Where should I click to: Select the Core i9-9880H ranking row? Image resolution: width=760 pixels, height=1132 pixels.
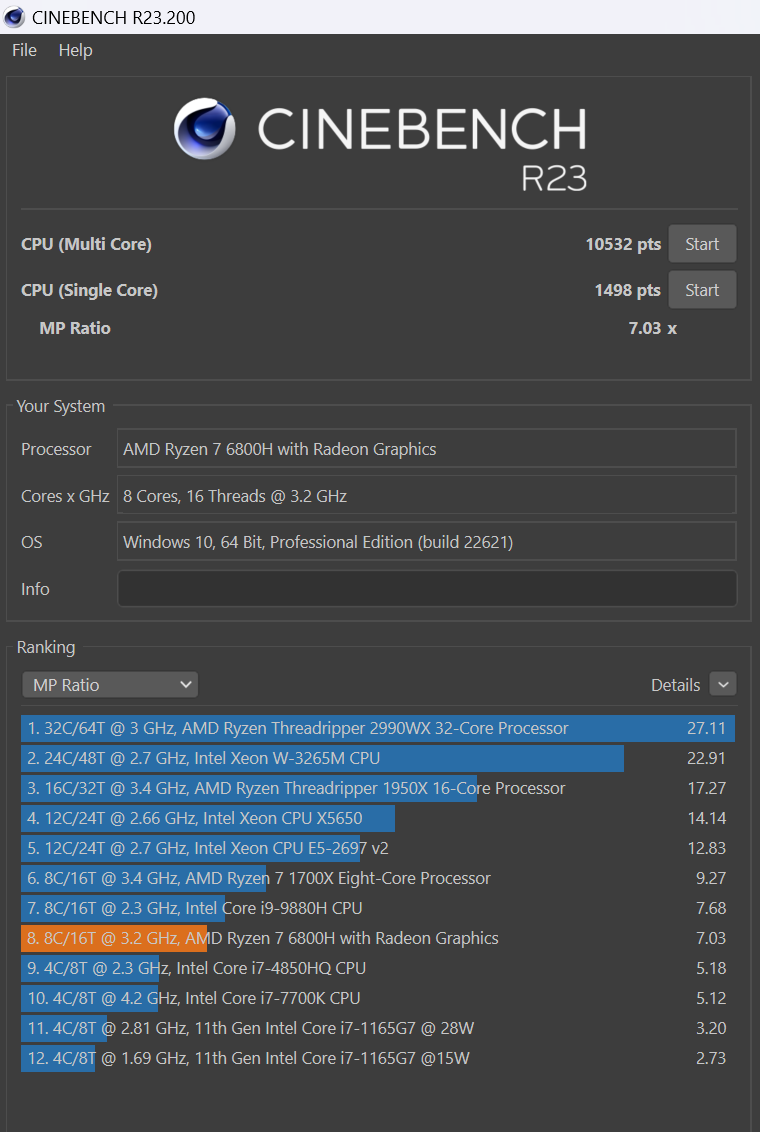pos(378,908)
